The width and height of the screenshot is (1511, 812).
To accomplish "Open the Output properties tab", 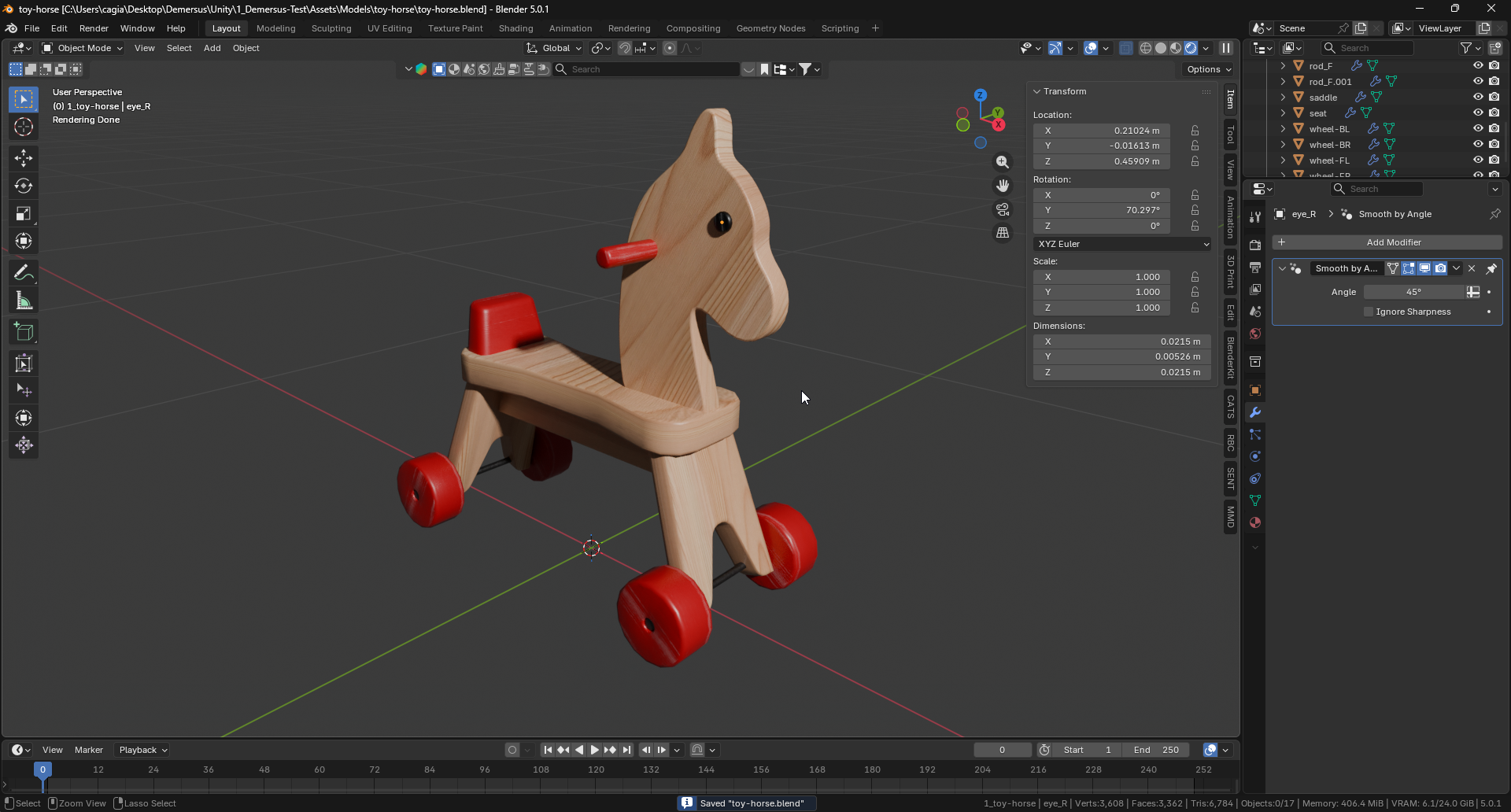I will (1255, 268).
